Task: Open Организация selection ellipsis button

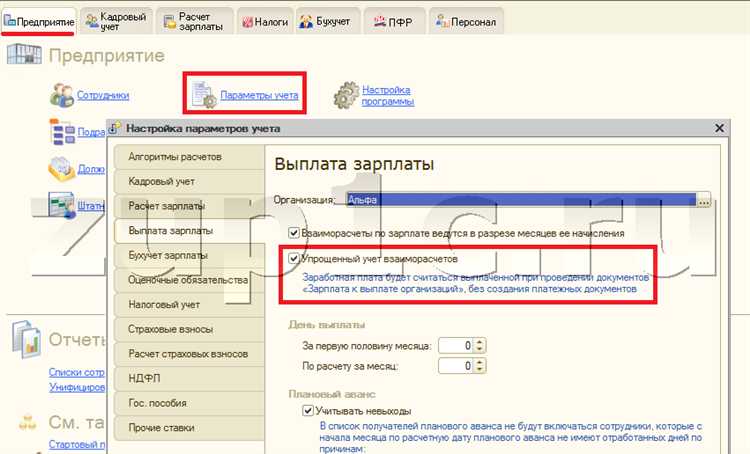Action: coord(704,200)
